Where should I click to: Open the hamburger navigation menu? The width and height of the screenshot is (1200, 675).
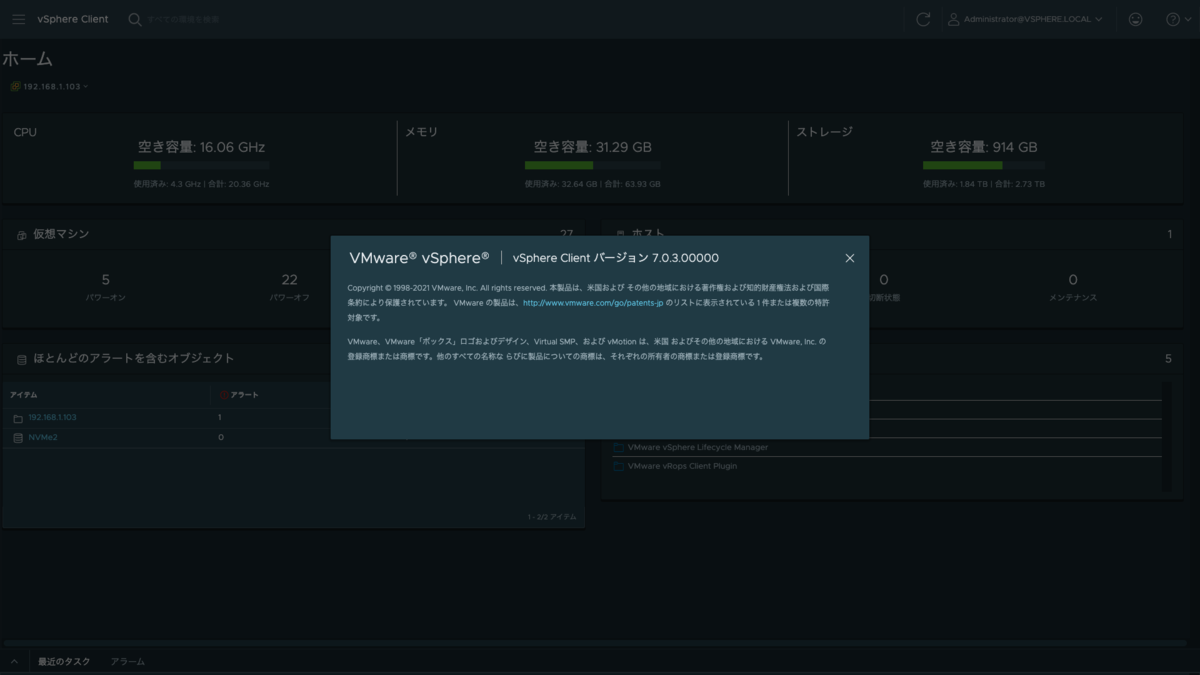(19, 19)
